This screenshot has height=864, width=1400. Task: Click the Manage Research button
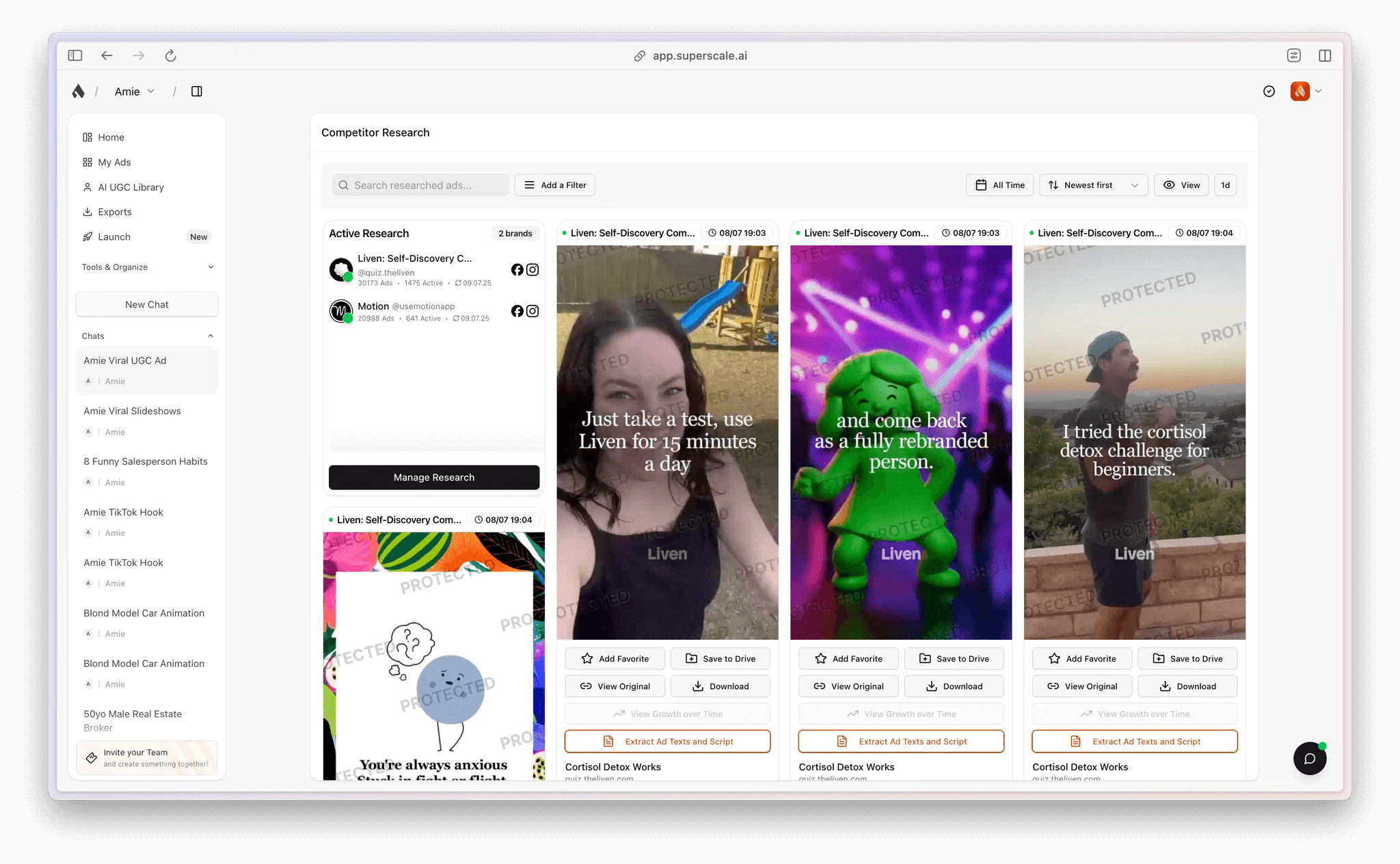coord(434,477)
